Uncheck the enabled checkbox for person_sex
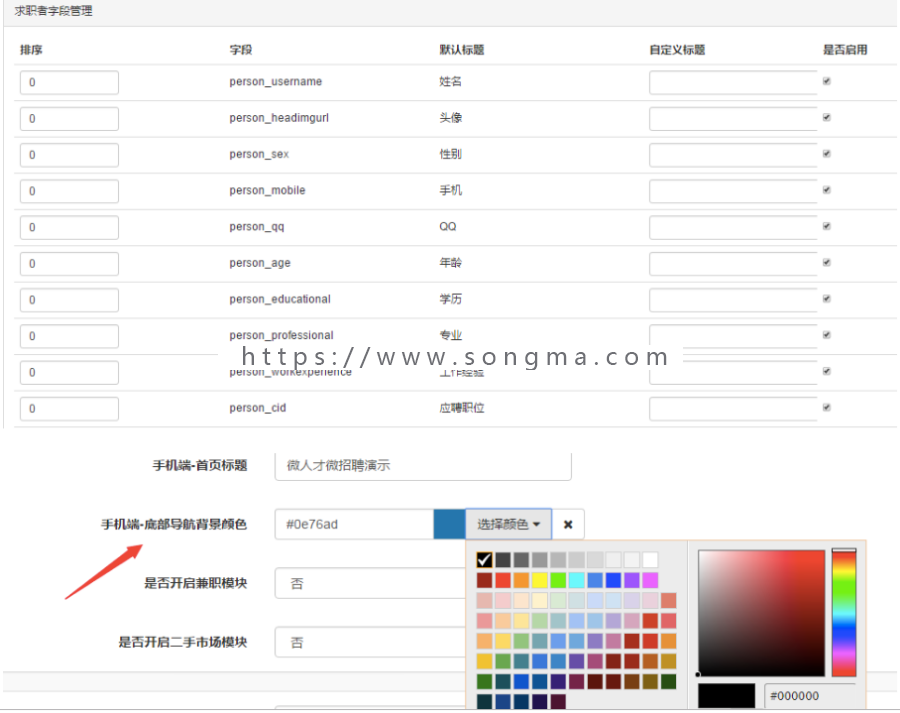The width and height of the screenshot is (900, 713). tap(827, 154)
